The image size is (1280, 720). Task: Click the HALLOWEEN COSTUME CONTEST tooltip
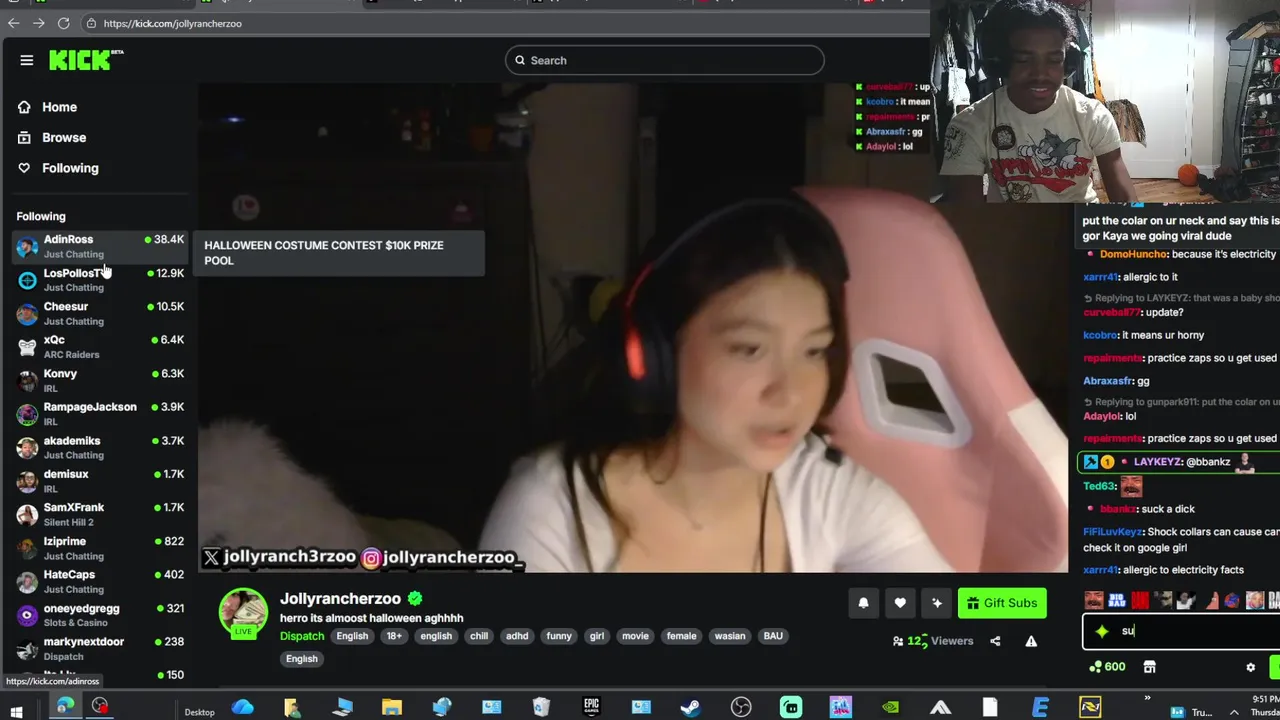[x=341, y=253]
